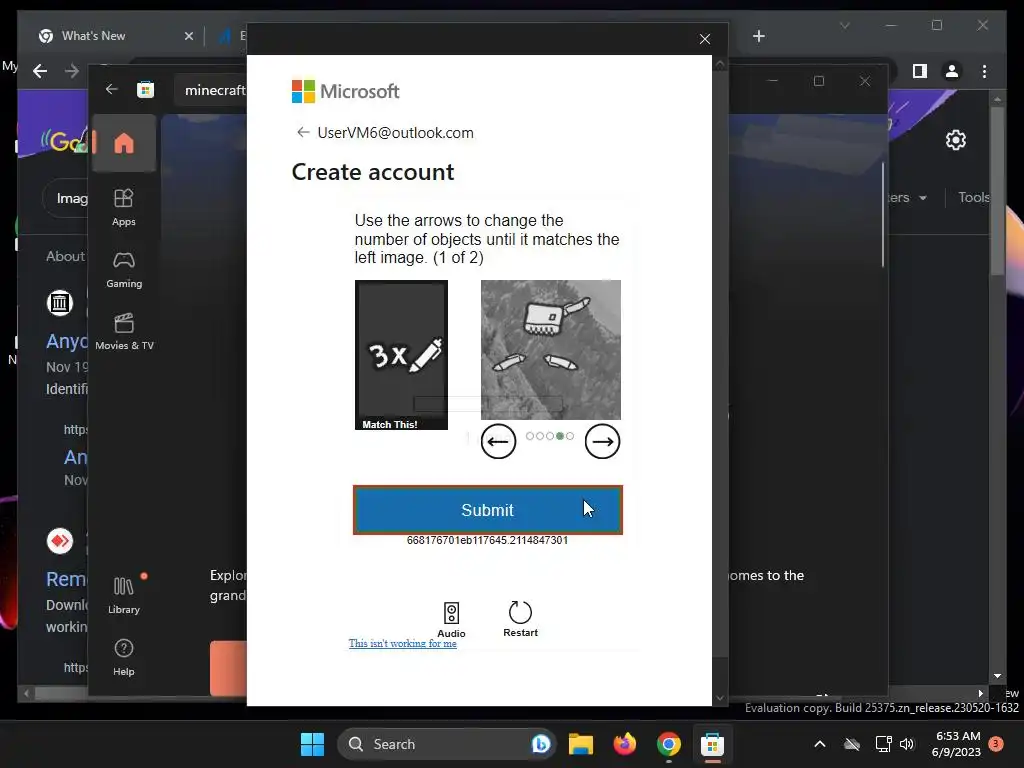Open Gaming in Microsoft Store sidebar

click(x=124, y=269)
